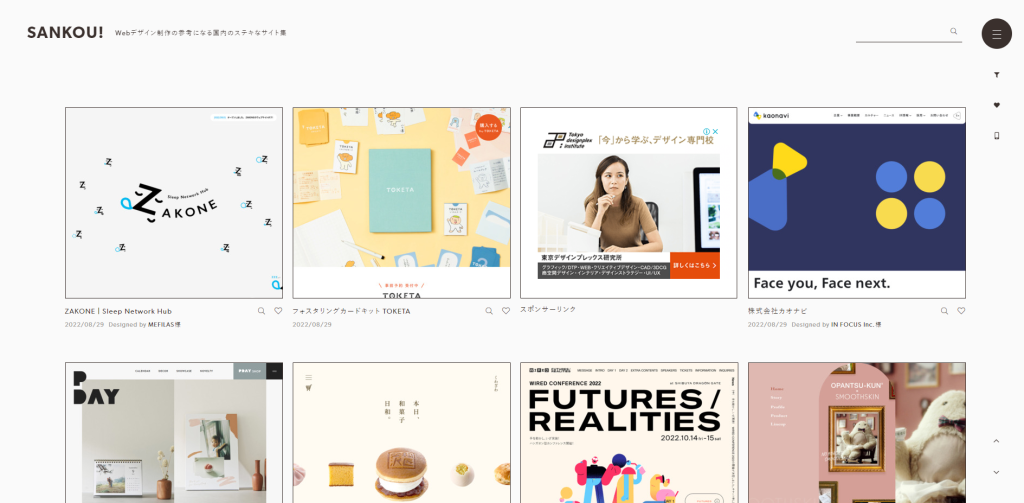Open designer link MEFILAS

coord(164,325)
